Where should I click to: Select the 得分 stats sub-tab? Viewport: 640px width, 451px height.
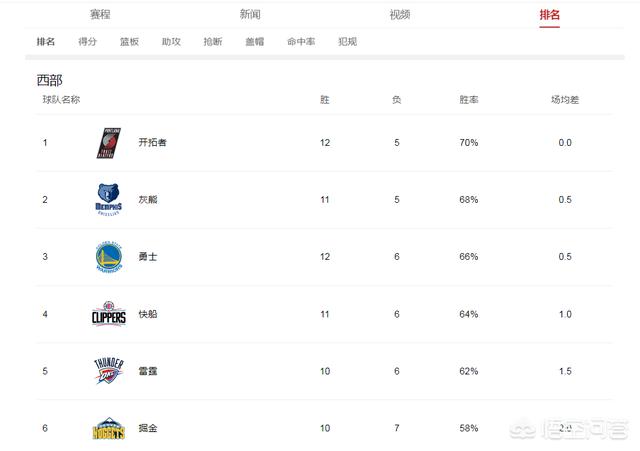pyautogui.click(x=88, y=42)
